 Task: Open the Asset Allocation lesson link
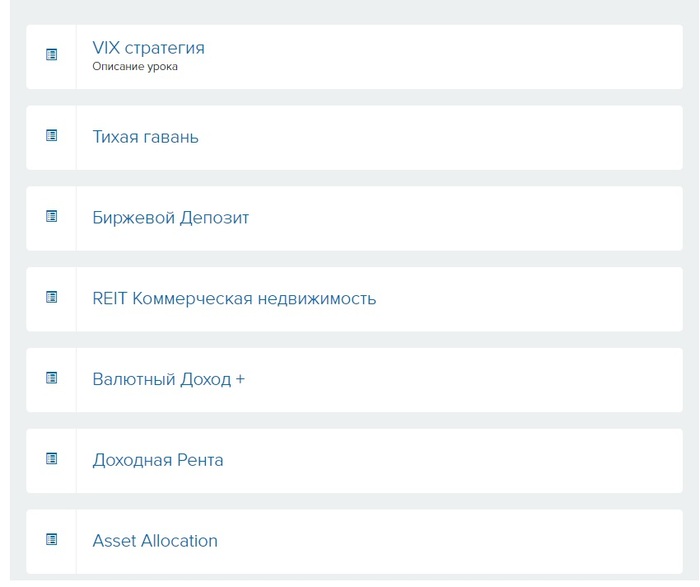pyautogui.click(x=155, y=541)
